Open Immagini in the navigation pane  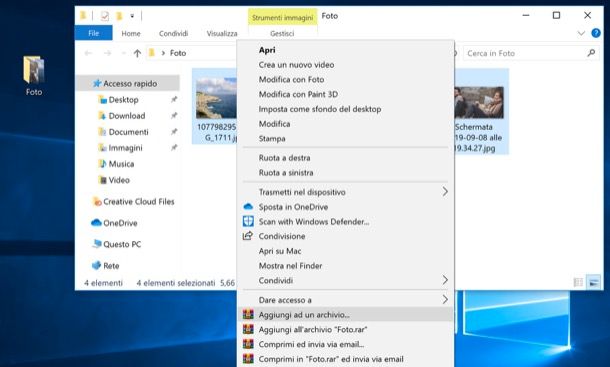[x=125, y=148]
